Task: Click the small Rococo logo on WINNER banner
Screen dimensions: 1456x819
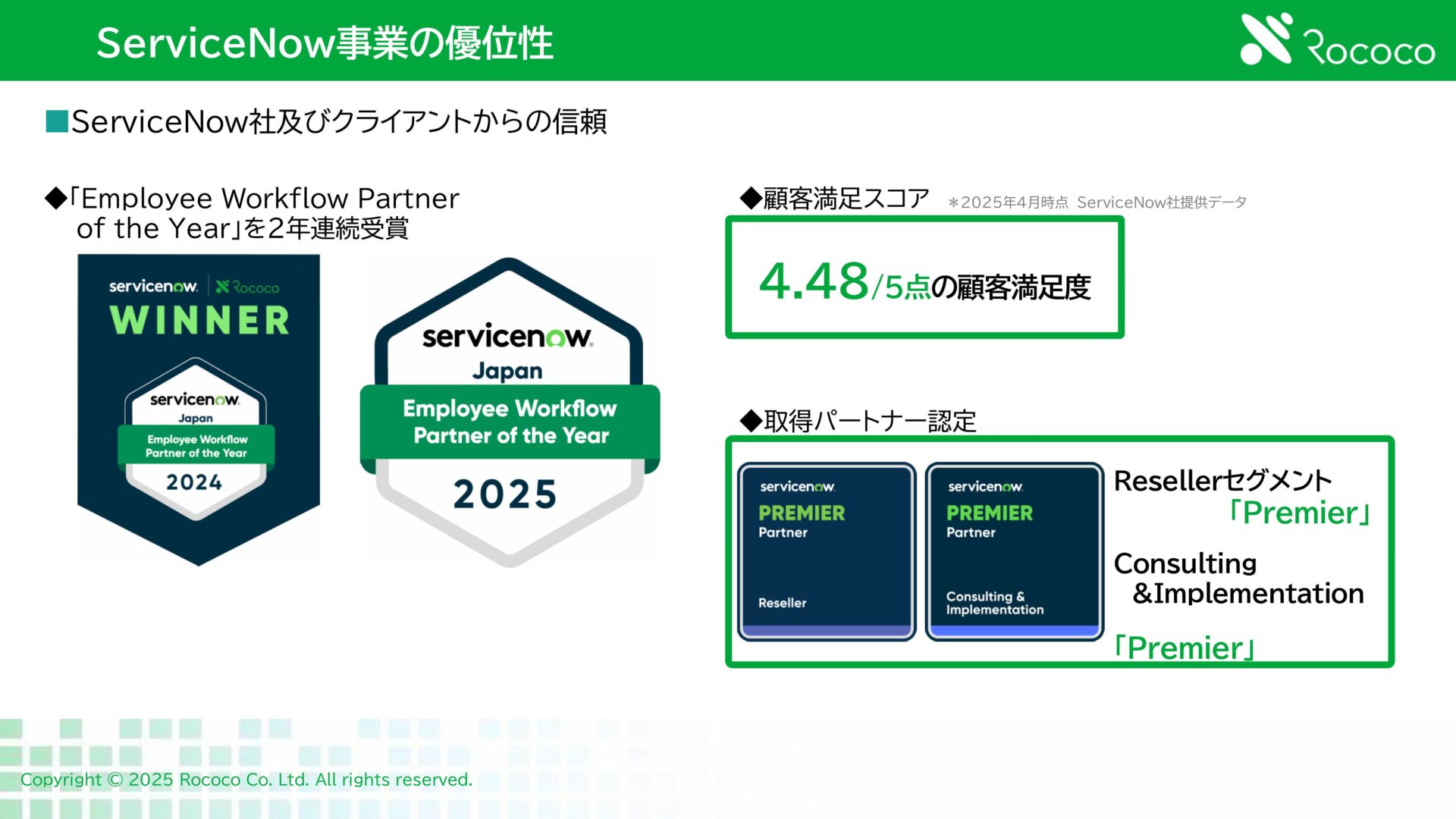Action: pos(247,287)
